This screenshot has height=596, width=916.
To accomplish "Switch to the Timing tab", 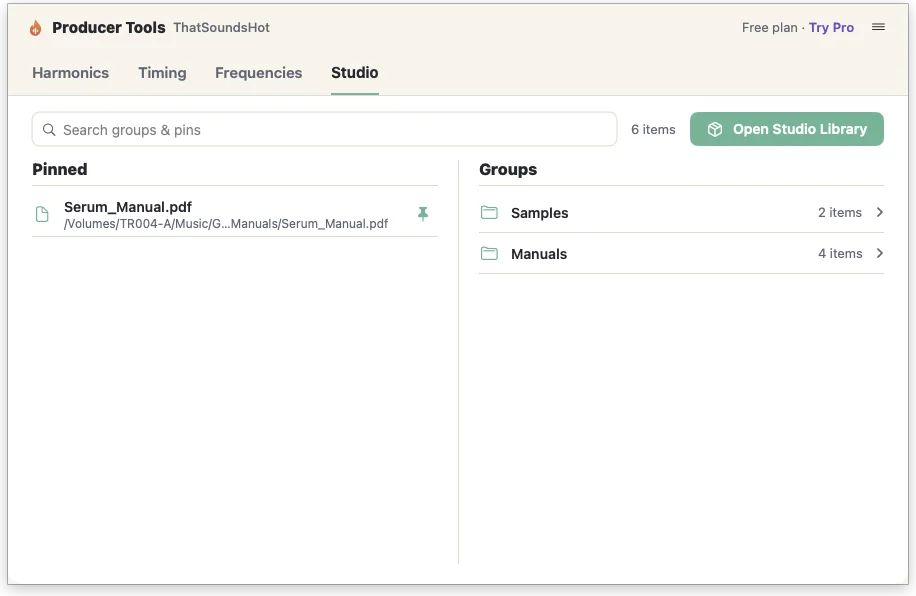I will coord(162,73).
